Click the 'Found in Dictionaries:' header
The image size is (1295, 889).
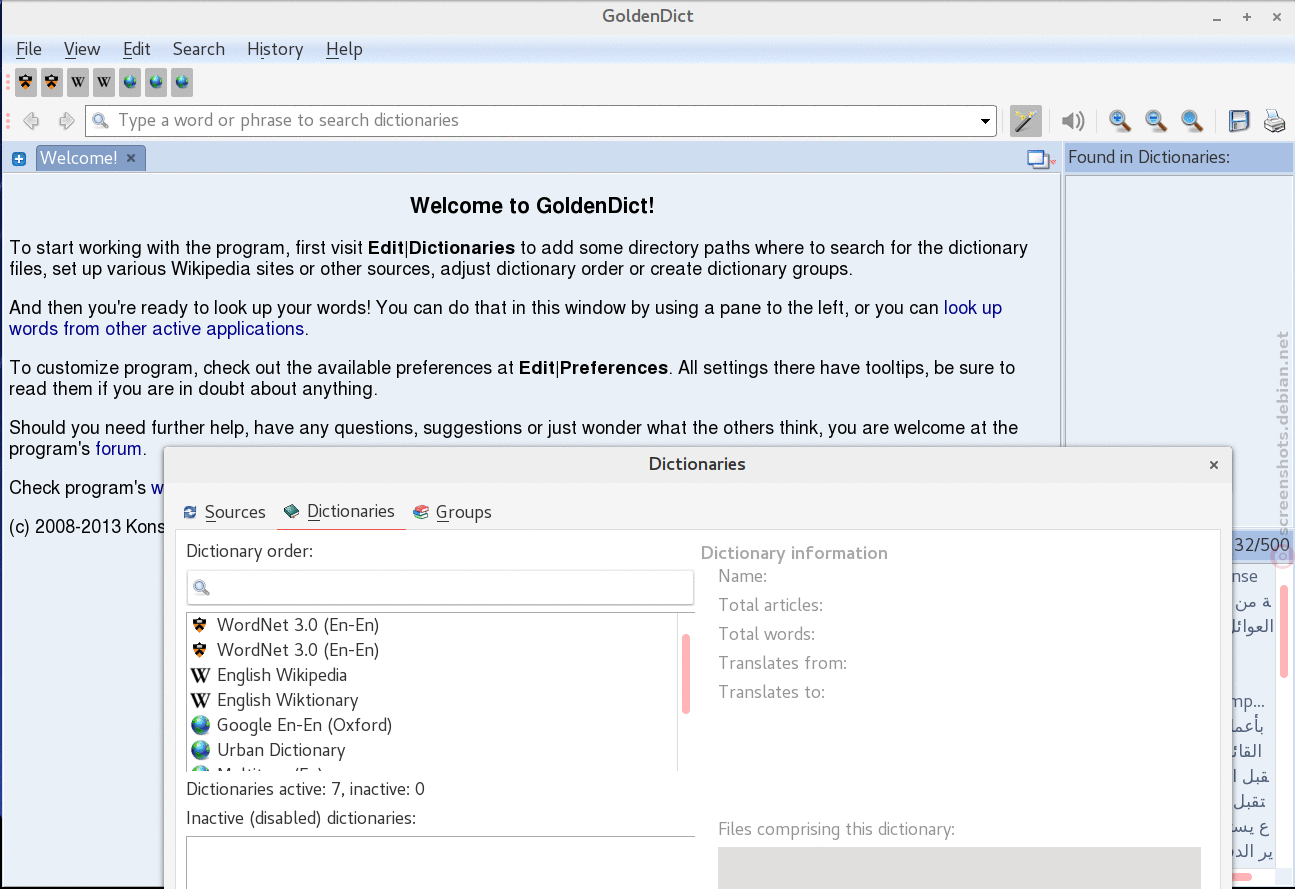pyautogui.click(x=1149, y=157)
